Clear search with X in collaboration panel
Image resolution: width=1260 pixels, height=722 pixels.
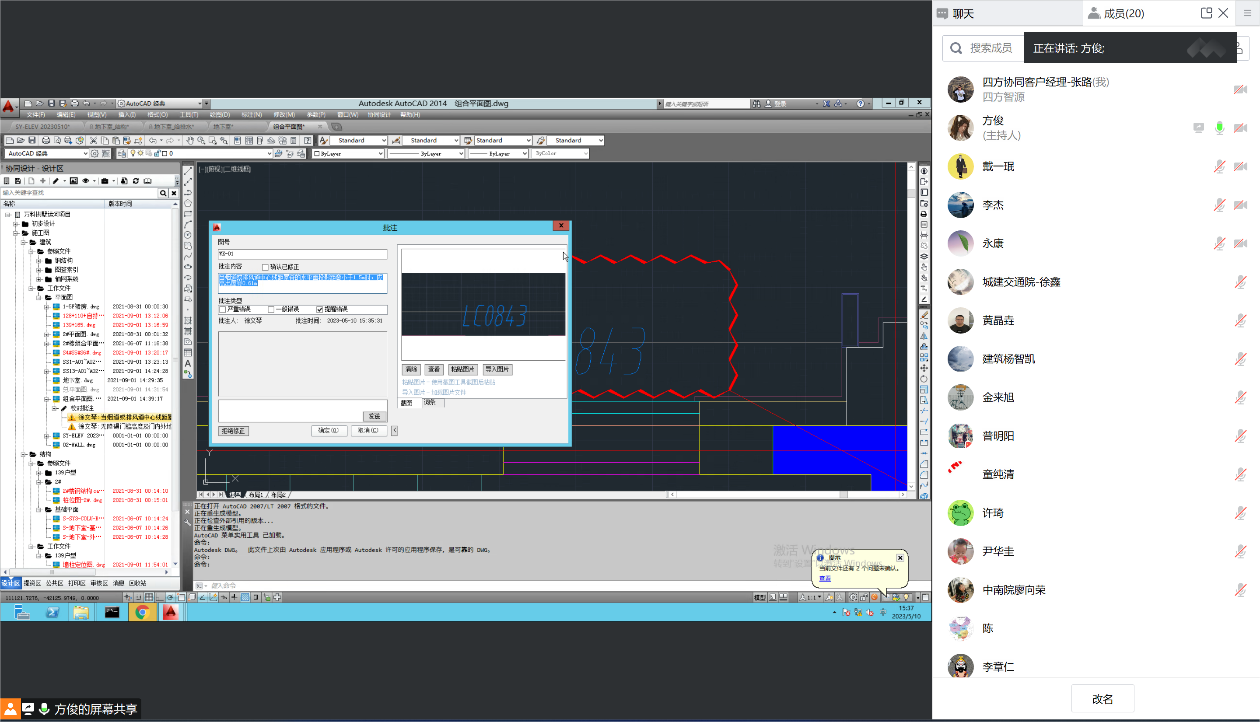point(174,193)
